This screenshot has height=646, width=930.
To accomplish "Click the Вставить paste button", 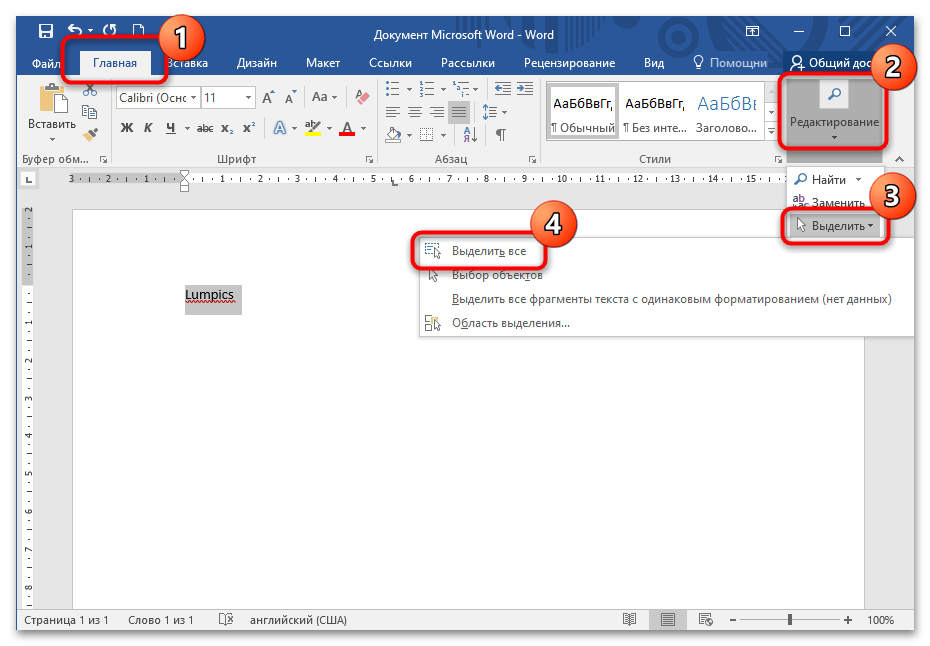I will (x=52, y=110).
